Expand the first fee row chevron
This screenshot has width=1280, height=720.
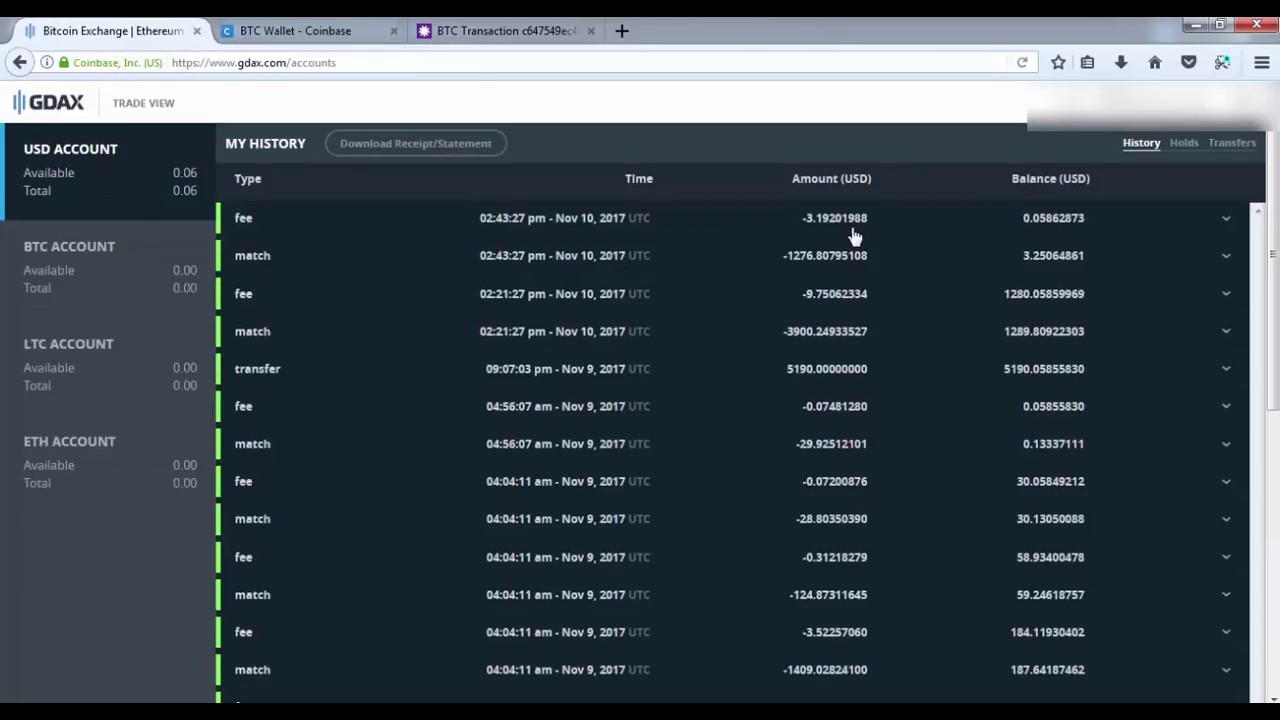point(1226,218)
